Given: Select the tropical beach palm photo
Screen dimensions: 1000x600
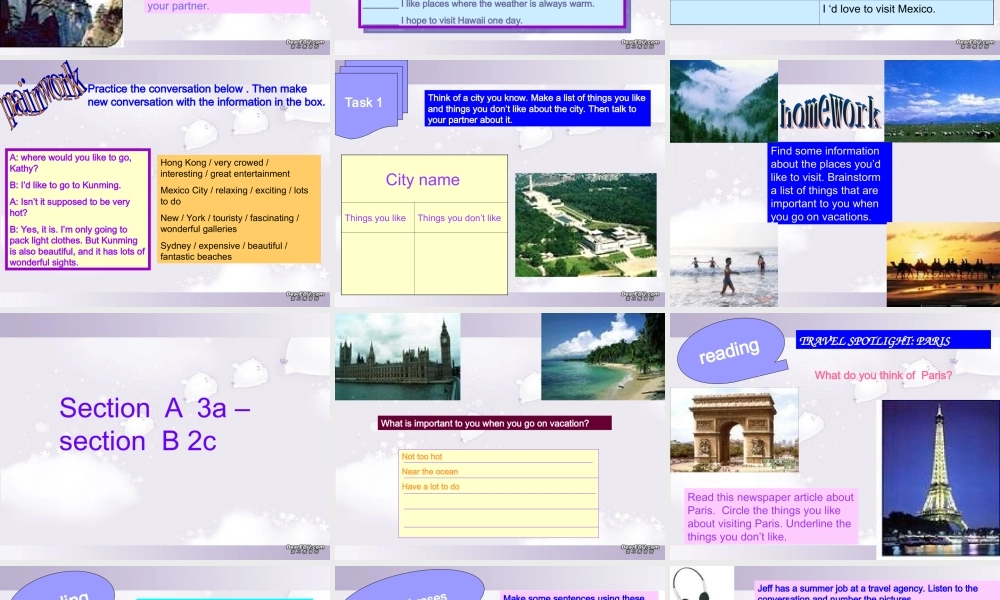Looking at the screenshot, I should coord(602,356).
